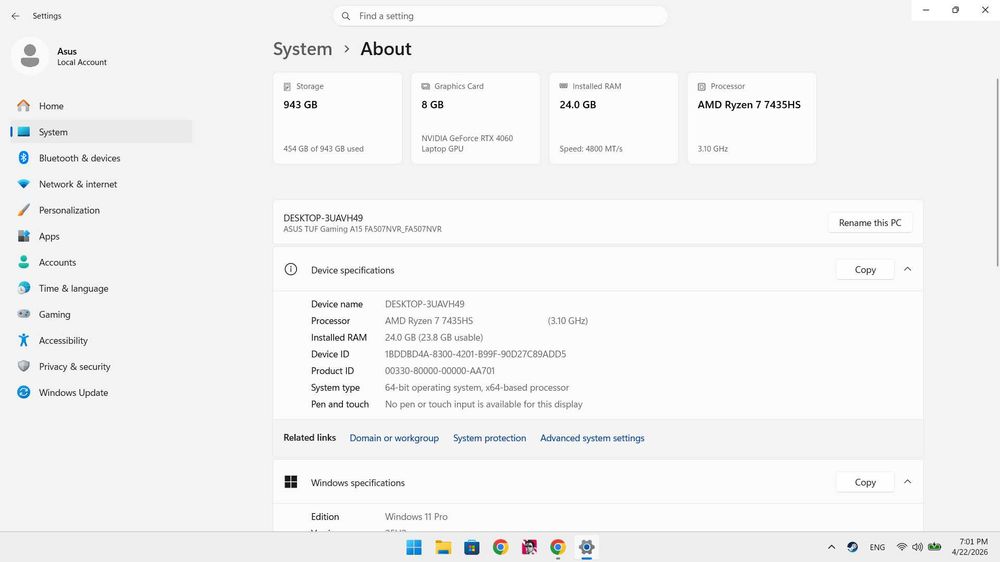This screenshot has height=562, width=1000.
Task: Open the Graphics Card 8 GB card
Action: [476, 118]
